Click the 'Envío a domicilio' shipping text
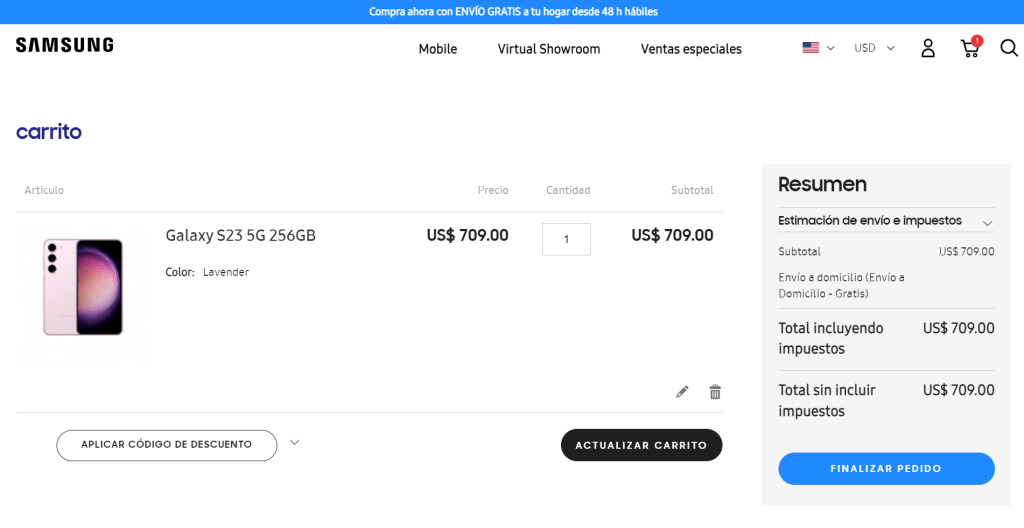 tap(842, 286)
